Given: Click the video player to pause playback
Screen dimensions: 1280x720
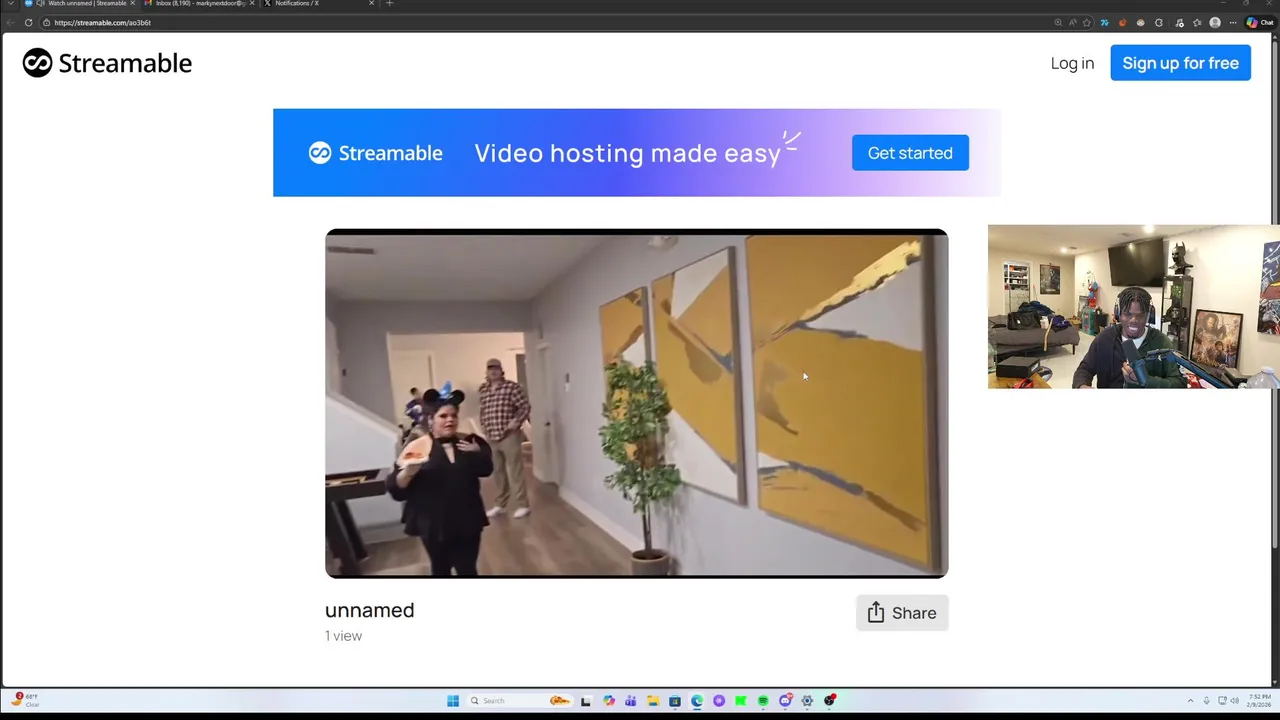Looking at the screenshot, I should pyautogui.click(x=636, y=403).
